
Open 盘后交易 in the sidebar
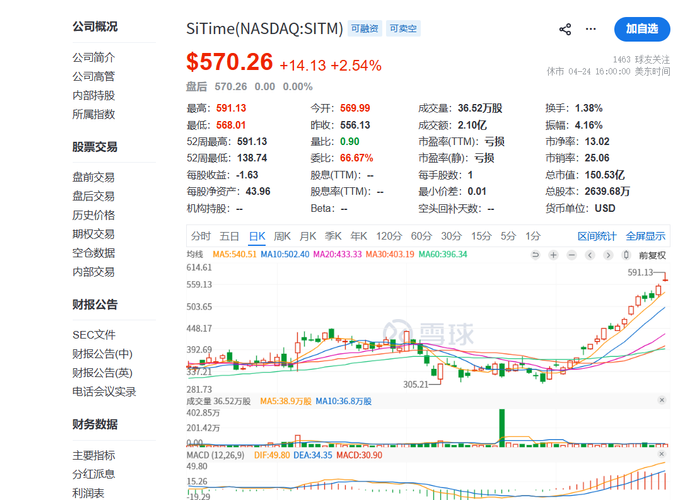click(x=94, y=196)
